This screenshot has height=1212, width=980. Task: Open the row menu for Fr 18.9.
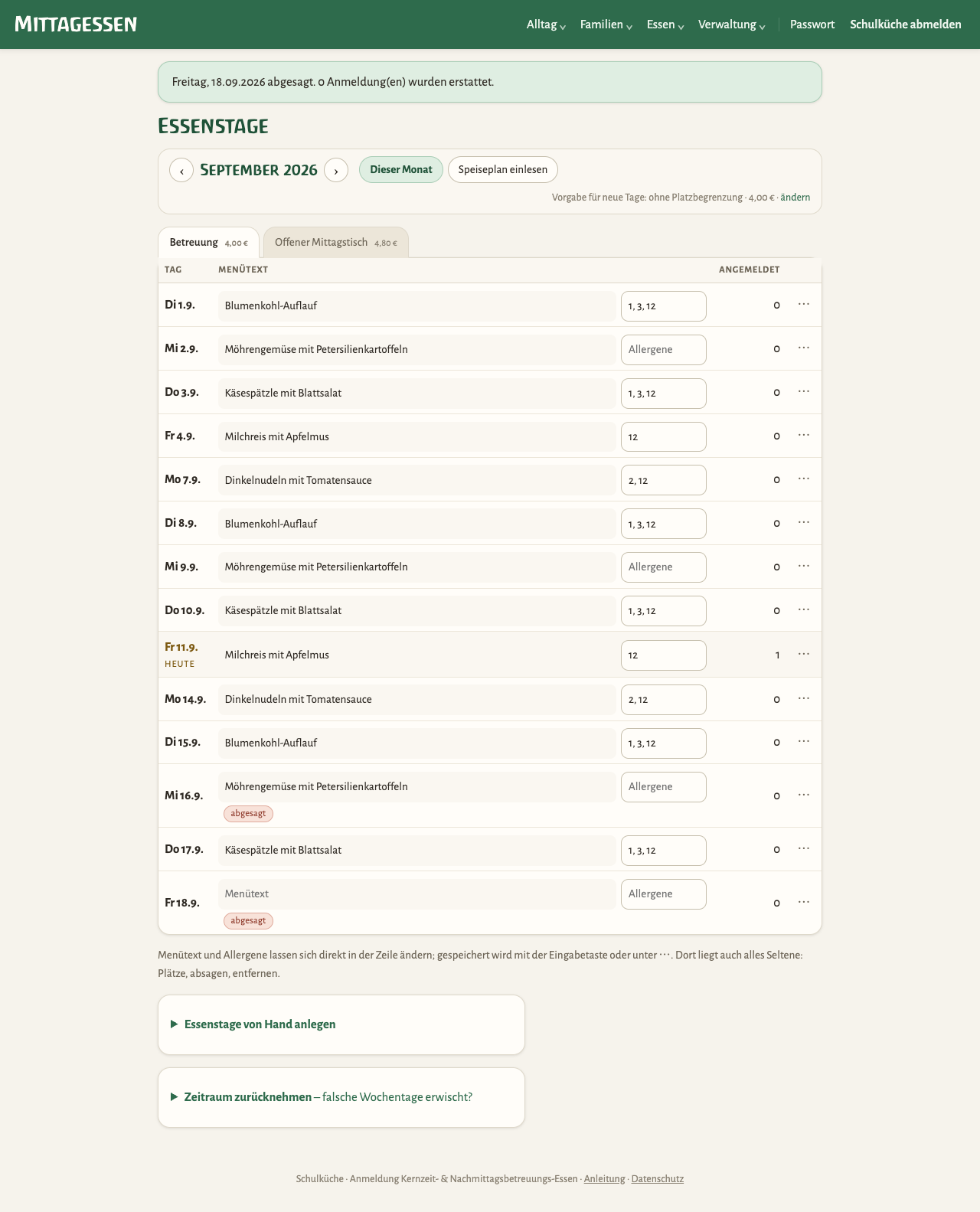point(804,903)
